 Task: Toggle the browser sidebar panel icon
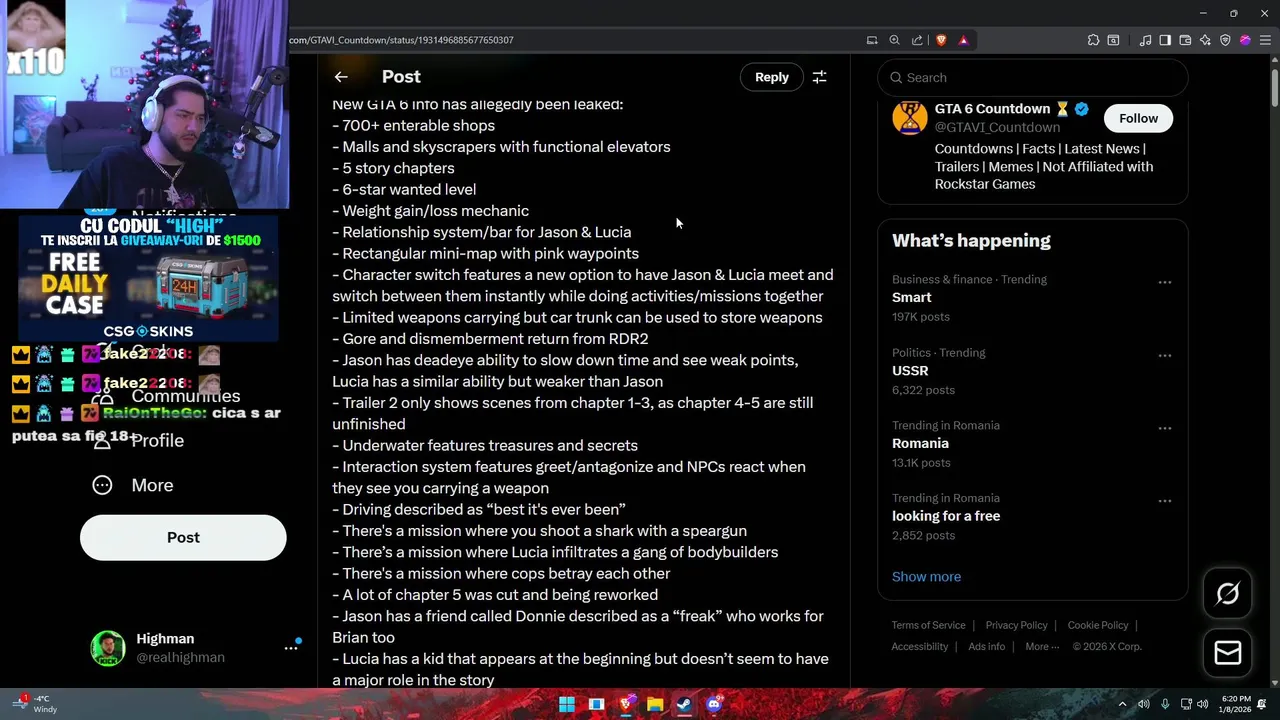click(x=1165, y=40)
